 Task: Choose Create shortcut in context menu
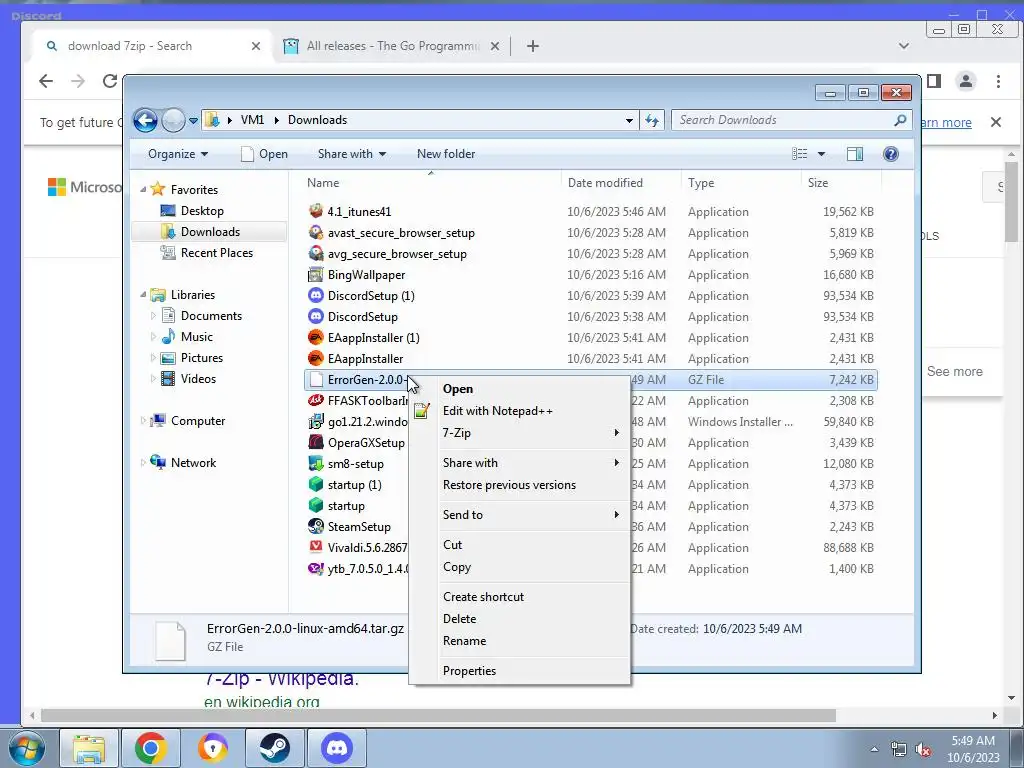point(520,597)
